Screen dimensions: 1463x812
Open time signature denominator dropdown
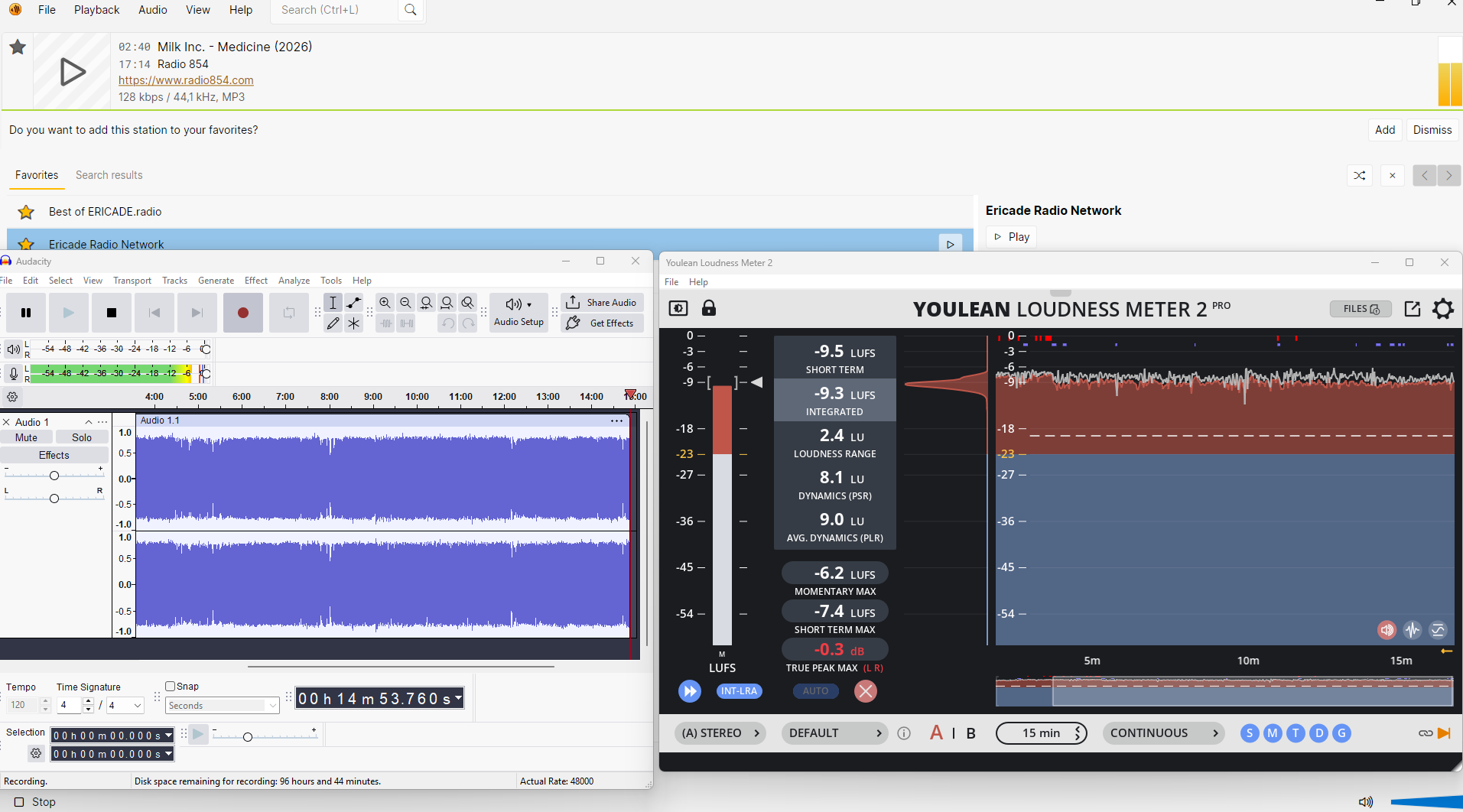pyautogui.click(x=125, y=706)
